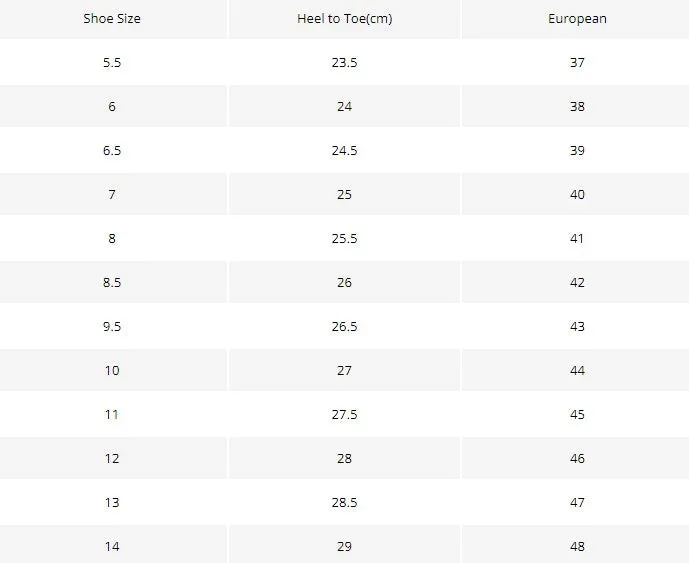Click the 24.5 cm measurement cell
This screenshot has width=689, height=563.
(x=344, y=150)
